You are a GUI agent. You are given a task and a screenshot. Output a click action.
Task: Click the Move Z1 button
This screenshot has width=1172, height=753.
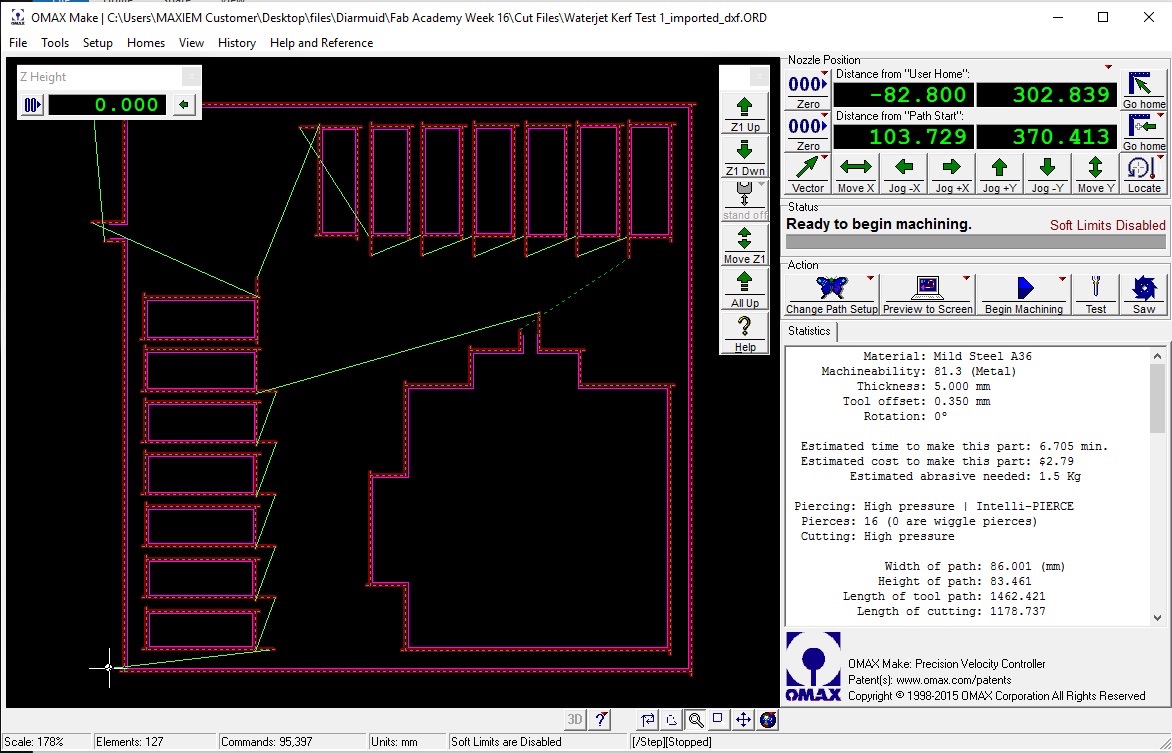point(744,245)
